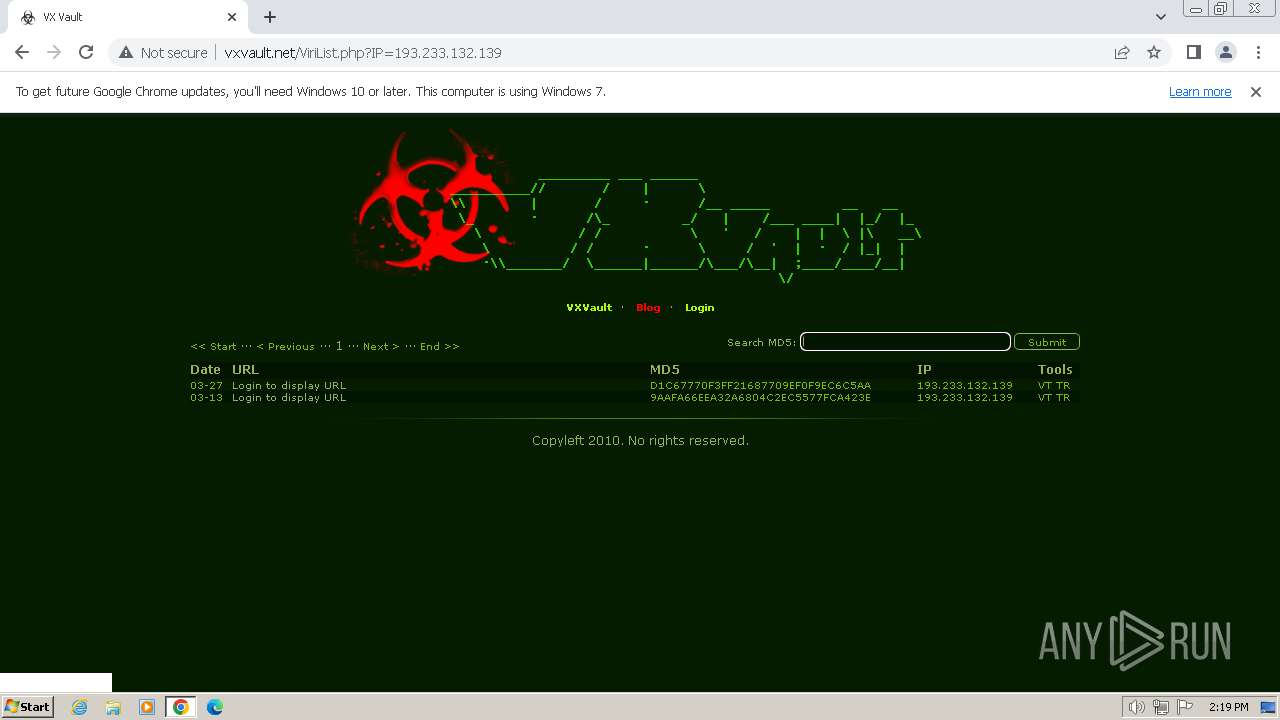Click the MD5 column header
This screenshot has width=1280, height=720.
tap(665, 370)
